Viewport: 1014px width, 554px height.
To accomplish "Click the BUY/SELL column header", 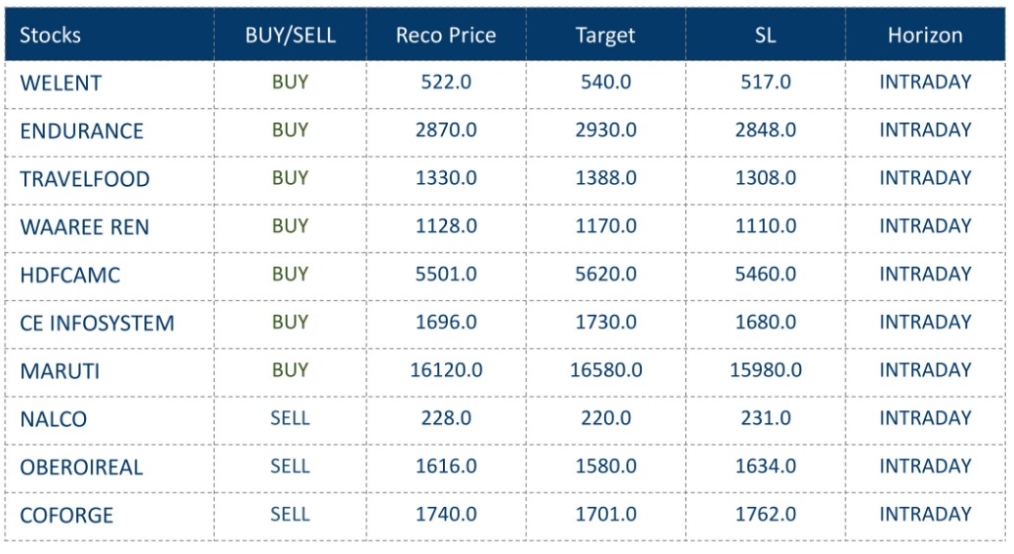I will click(x=290, y=35).
